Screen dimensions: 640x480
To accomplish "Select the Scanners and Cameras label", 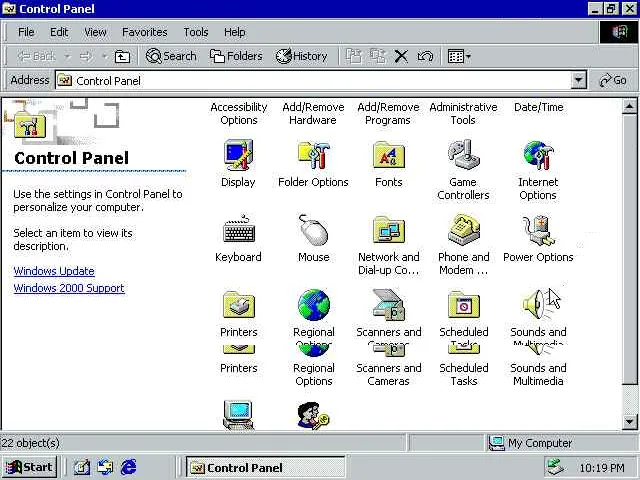I will click(389, 374).
